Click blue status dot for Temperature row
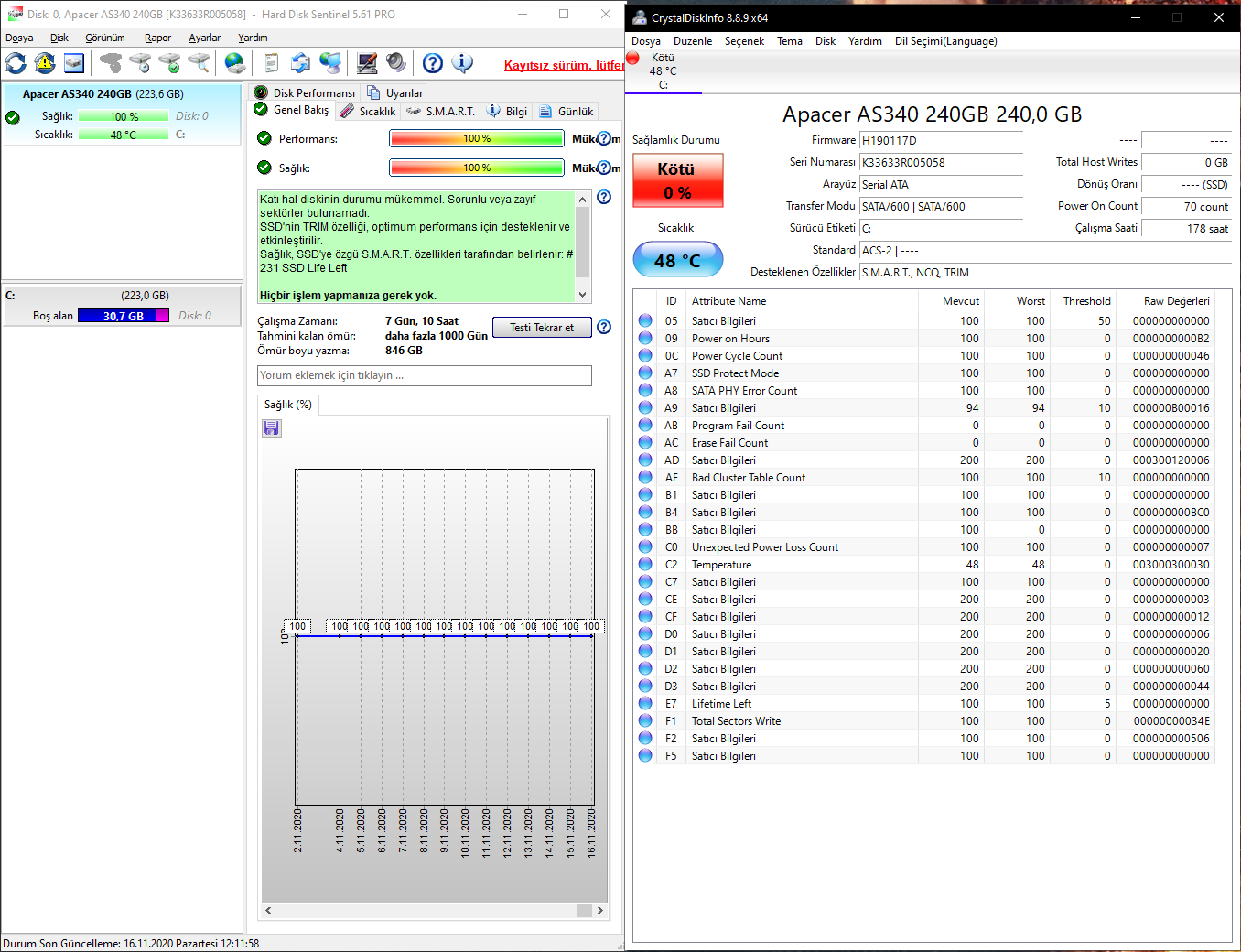1241x952 pixels. (645, 565)
